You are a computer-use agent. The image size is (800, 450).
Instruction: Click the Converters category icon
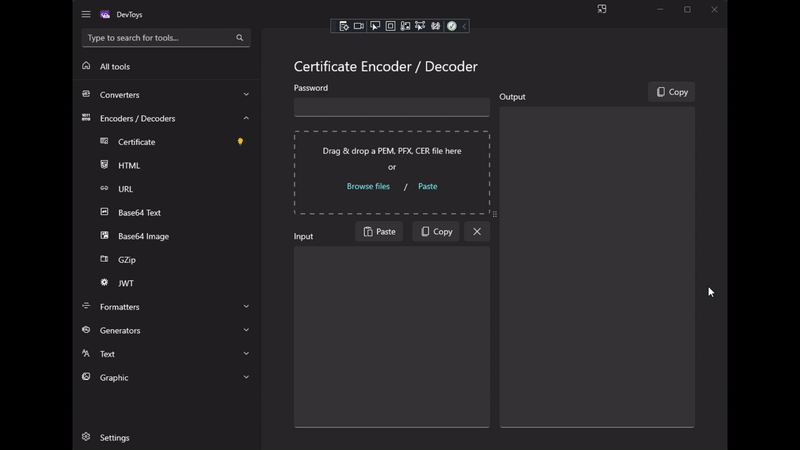click(86, 94)
